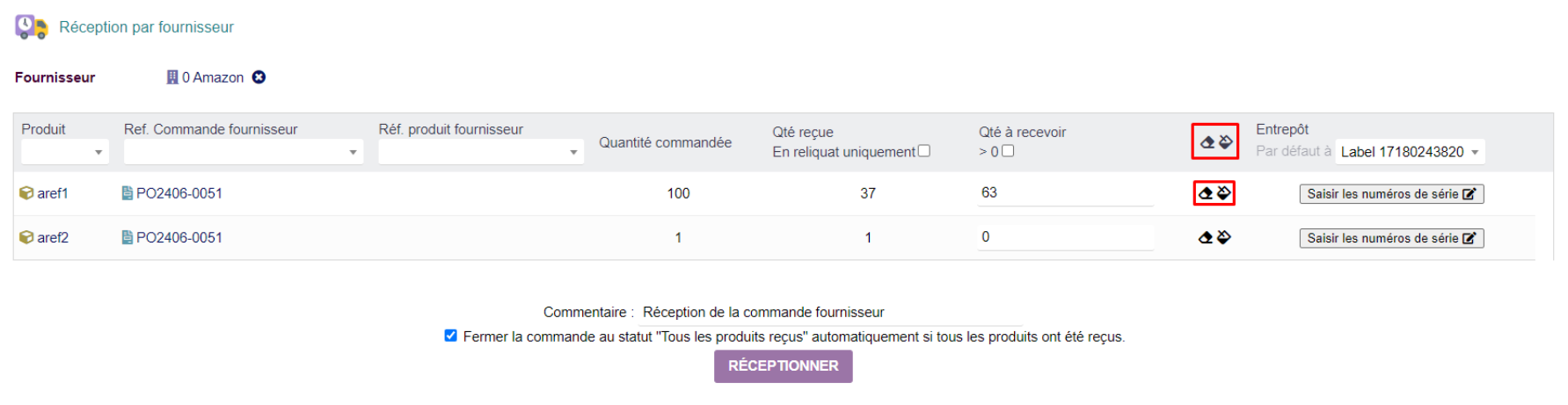Expand the Ref. Commande fournisseur dropdown
Screen dimensions: 1568x405
244,152
